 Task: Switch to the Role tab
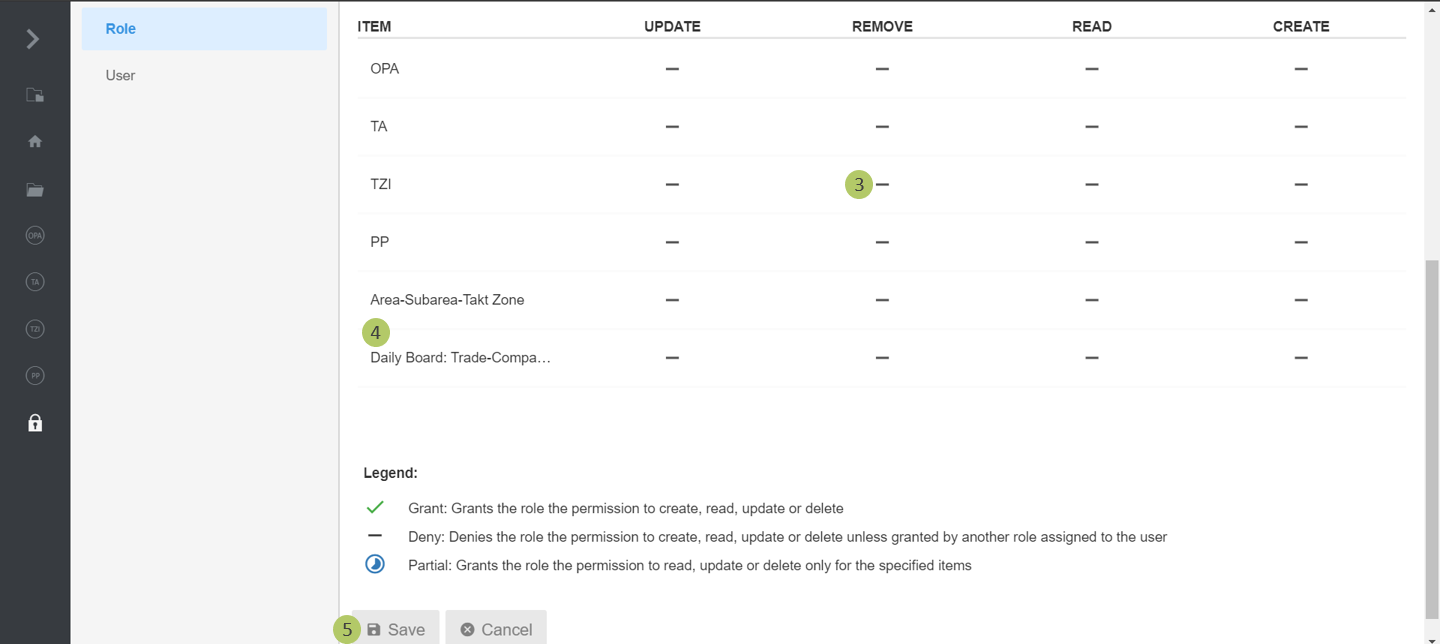coord(120,28)
